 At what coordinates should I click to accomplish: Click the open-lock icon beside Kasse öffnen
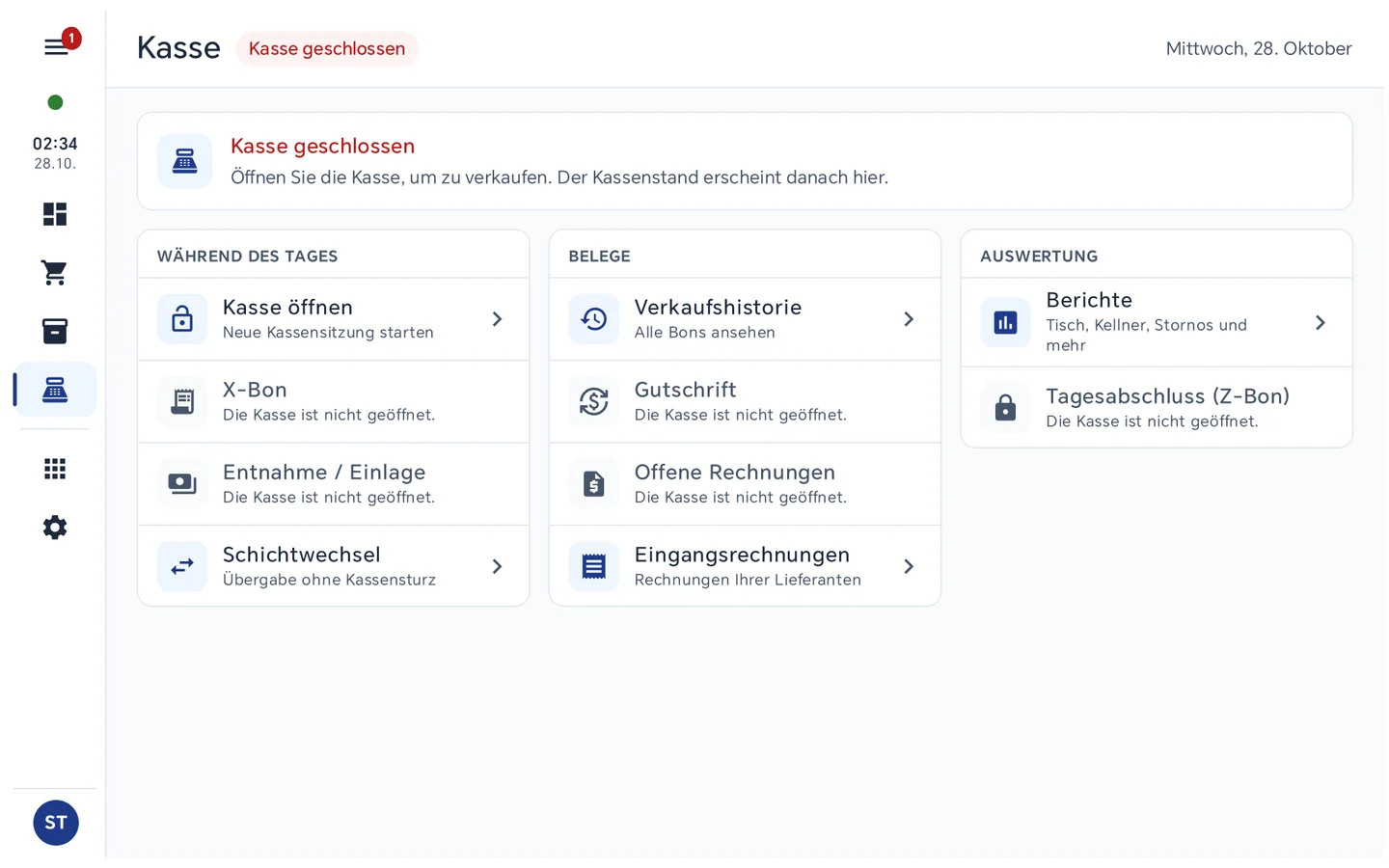tap(182, 319)
